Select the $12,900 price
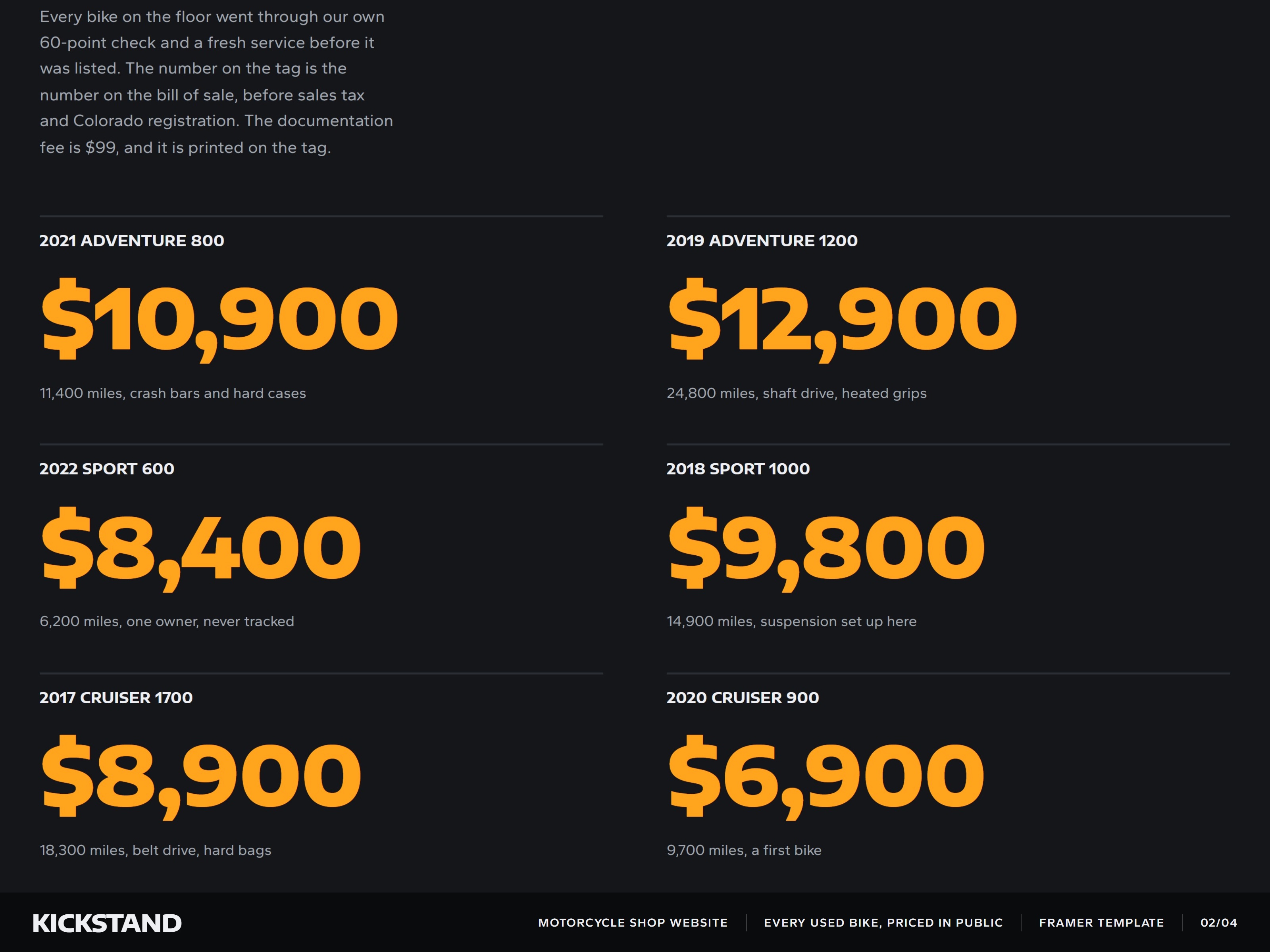 842,320
